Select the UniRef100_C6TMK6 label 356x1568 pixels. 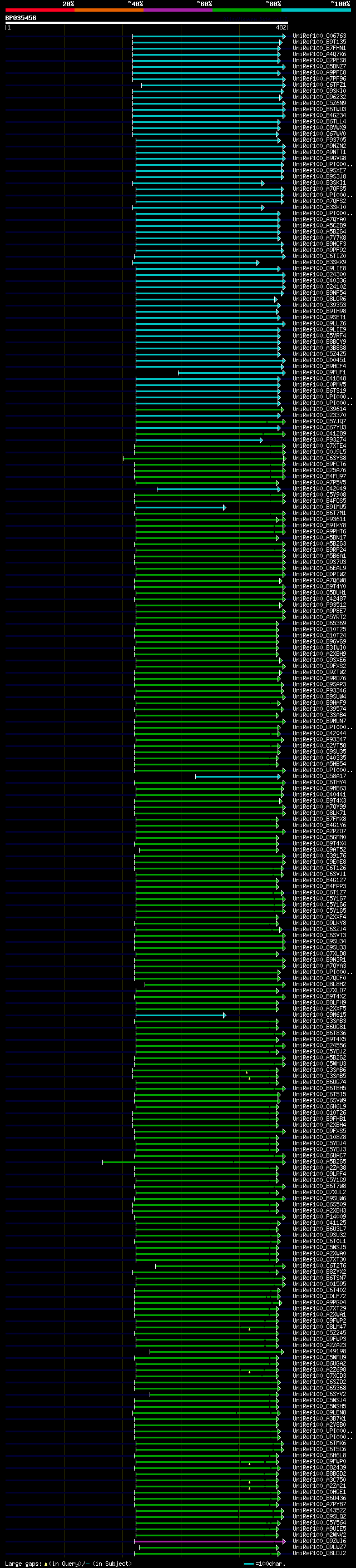pos(319,1443)
